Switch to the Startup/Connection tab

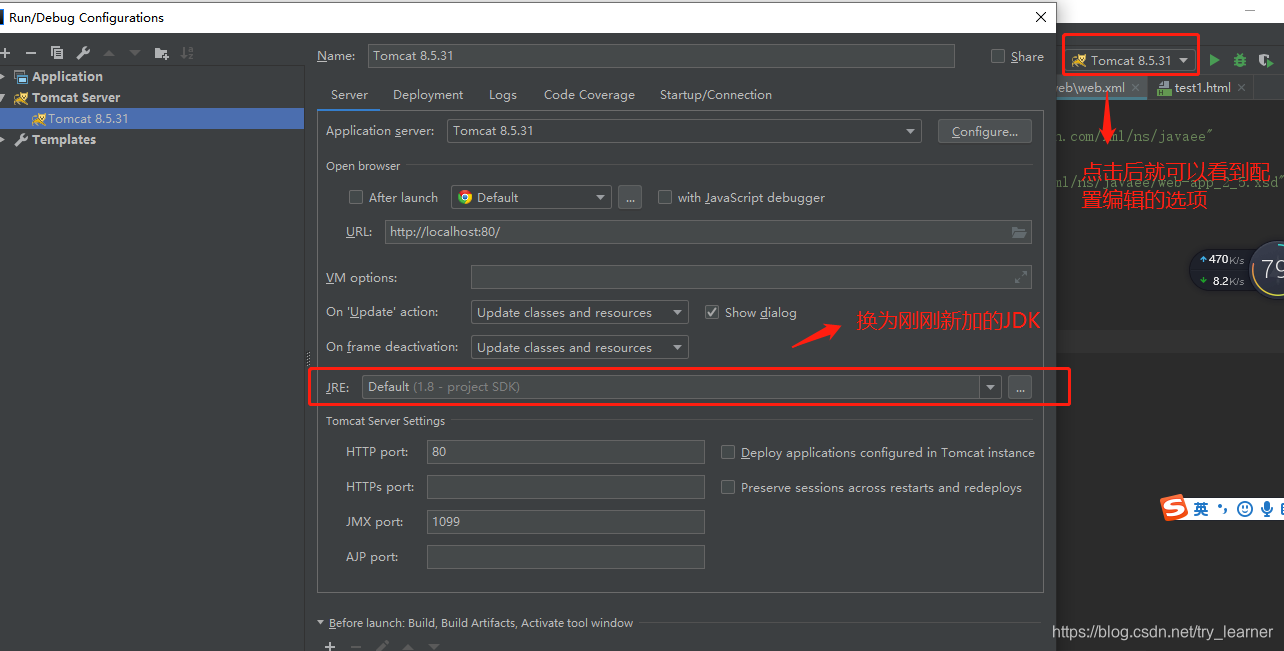[x=716, y=95]
